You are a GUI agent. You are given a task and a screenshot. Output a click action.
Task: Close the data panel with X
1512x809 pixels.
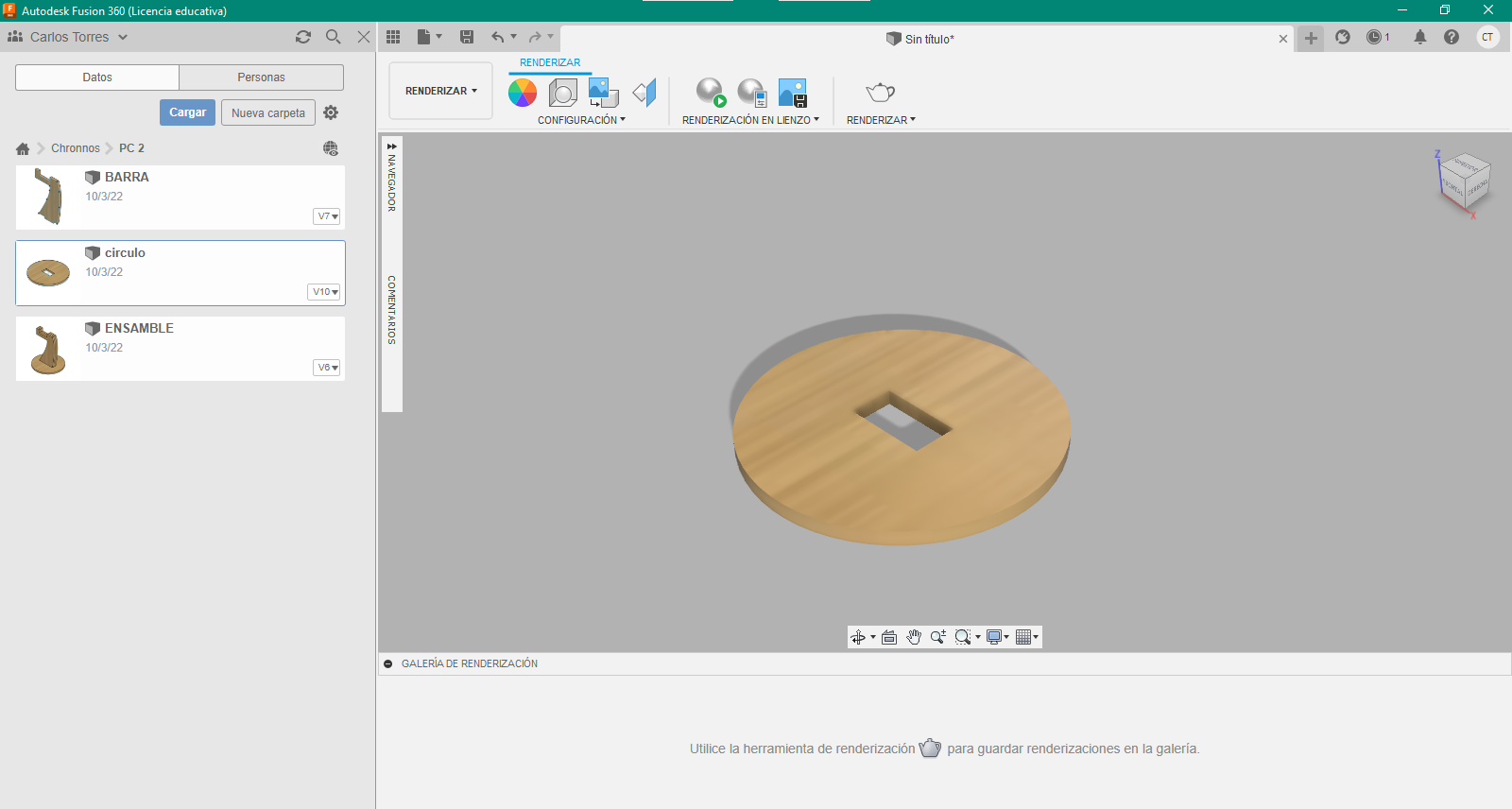point(364,37)
